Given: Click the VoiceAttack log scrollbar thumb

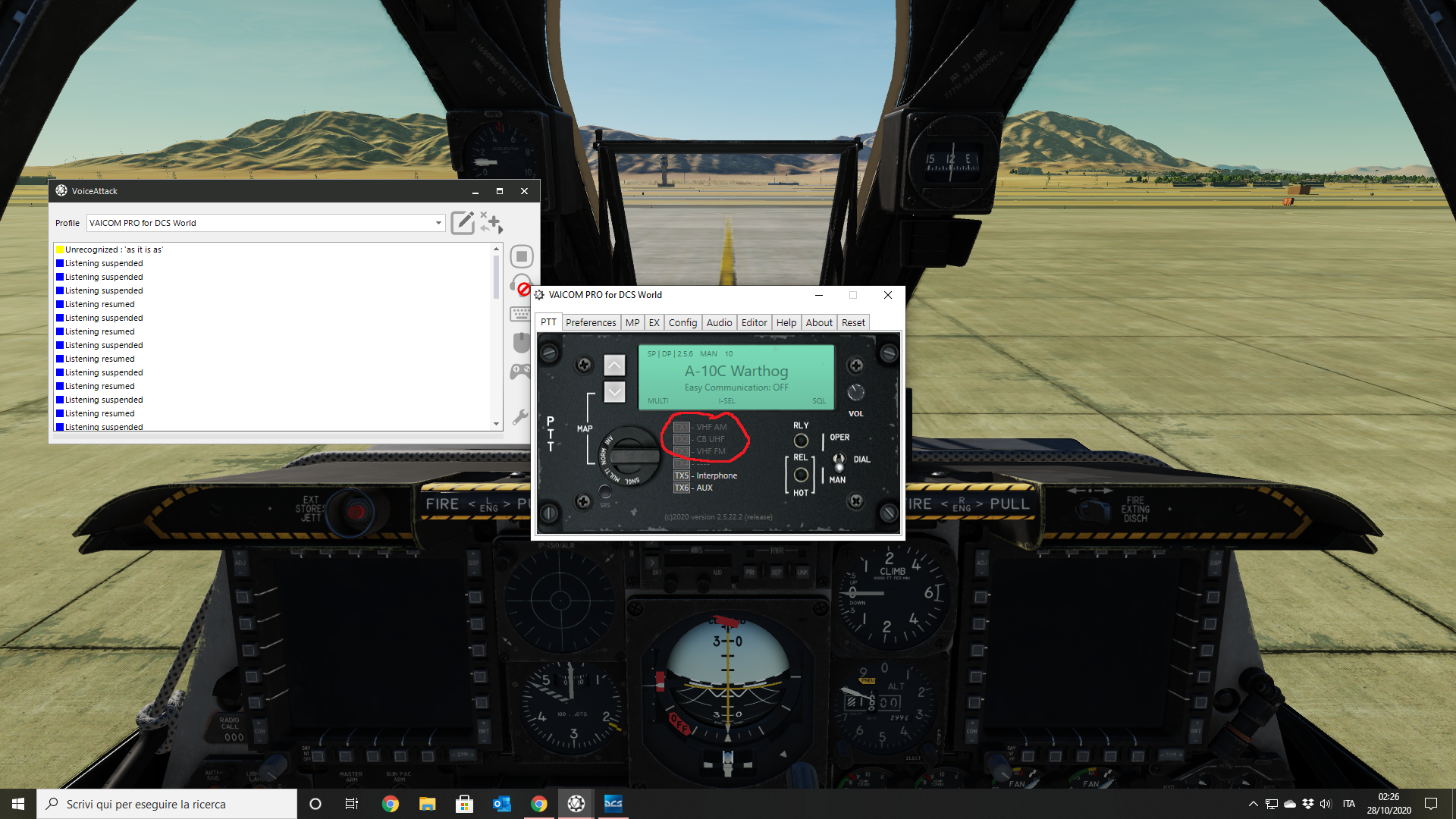Looking at the screenshot, I should pyautogui.click(x=497, y=277).
